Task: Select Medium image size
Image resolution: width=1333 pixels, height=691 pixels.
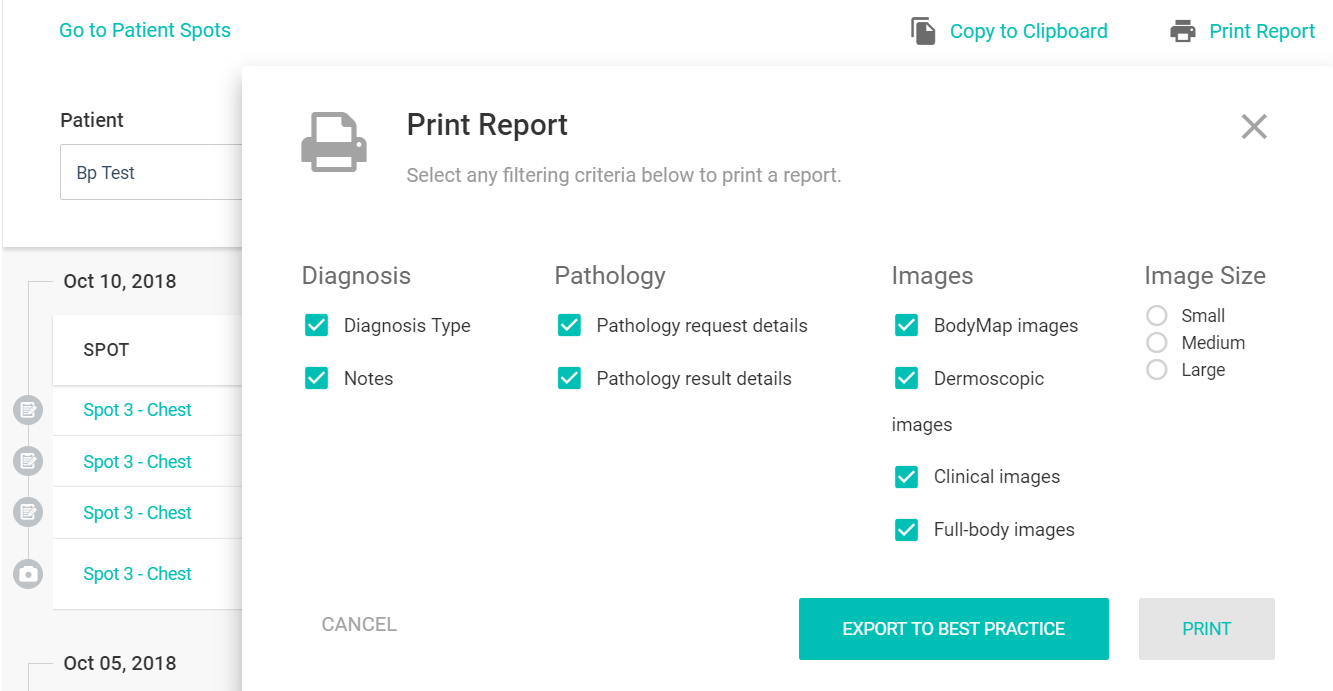Action: [1157, 343]
